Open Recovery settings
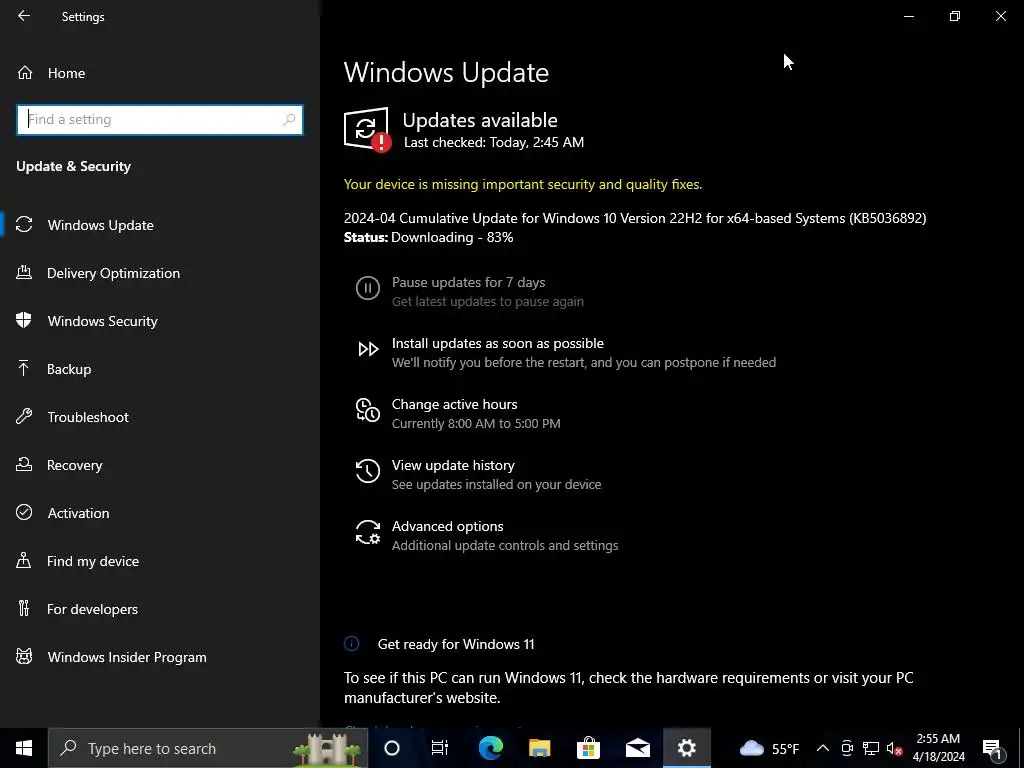 point(74,465)
